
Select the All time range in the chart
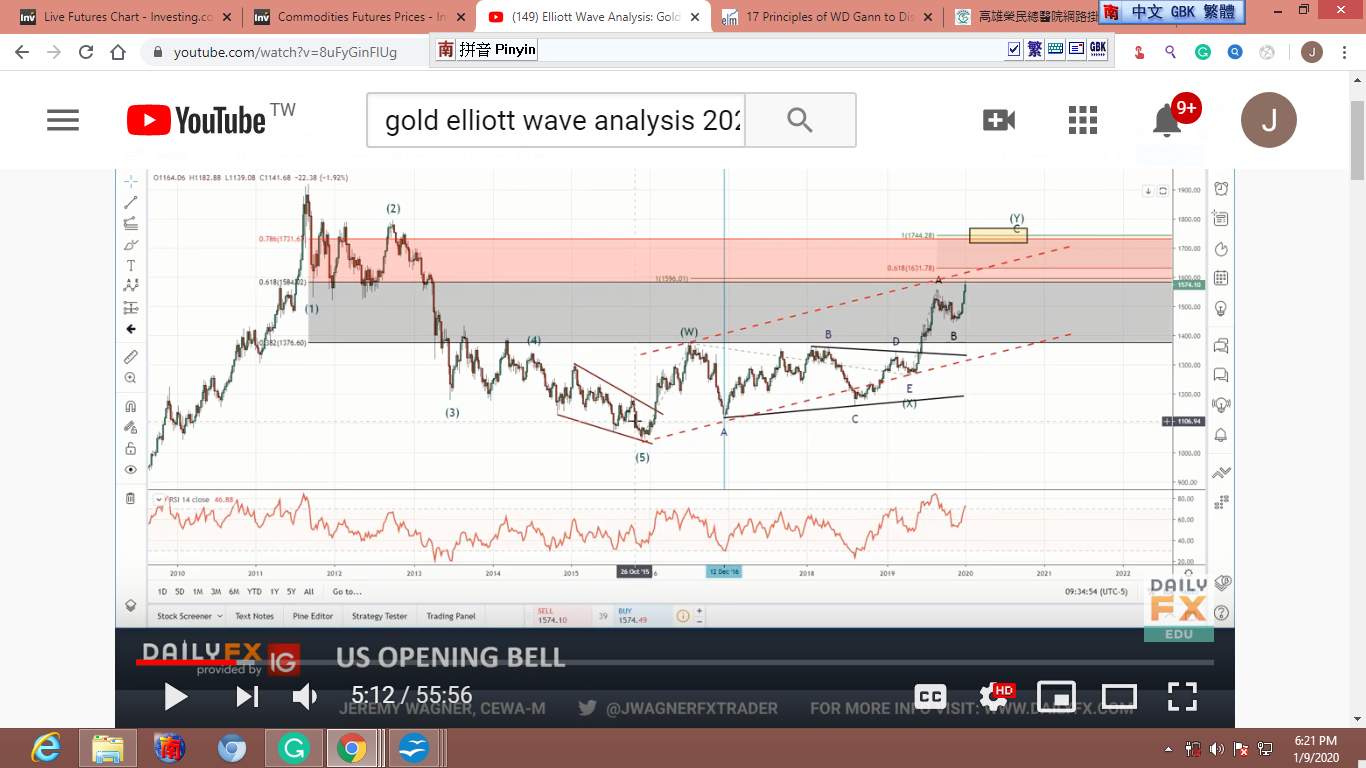[x=309, y=592]
